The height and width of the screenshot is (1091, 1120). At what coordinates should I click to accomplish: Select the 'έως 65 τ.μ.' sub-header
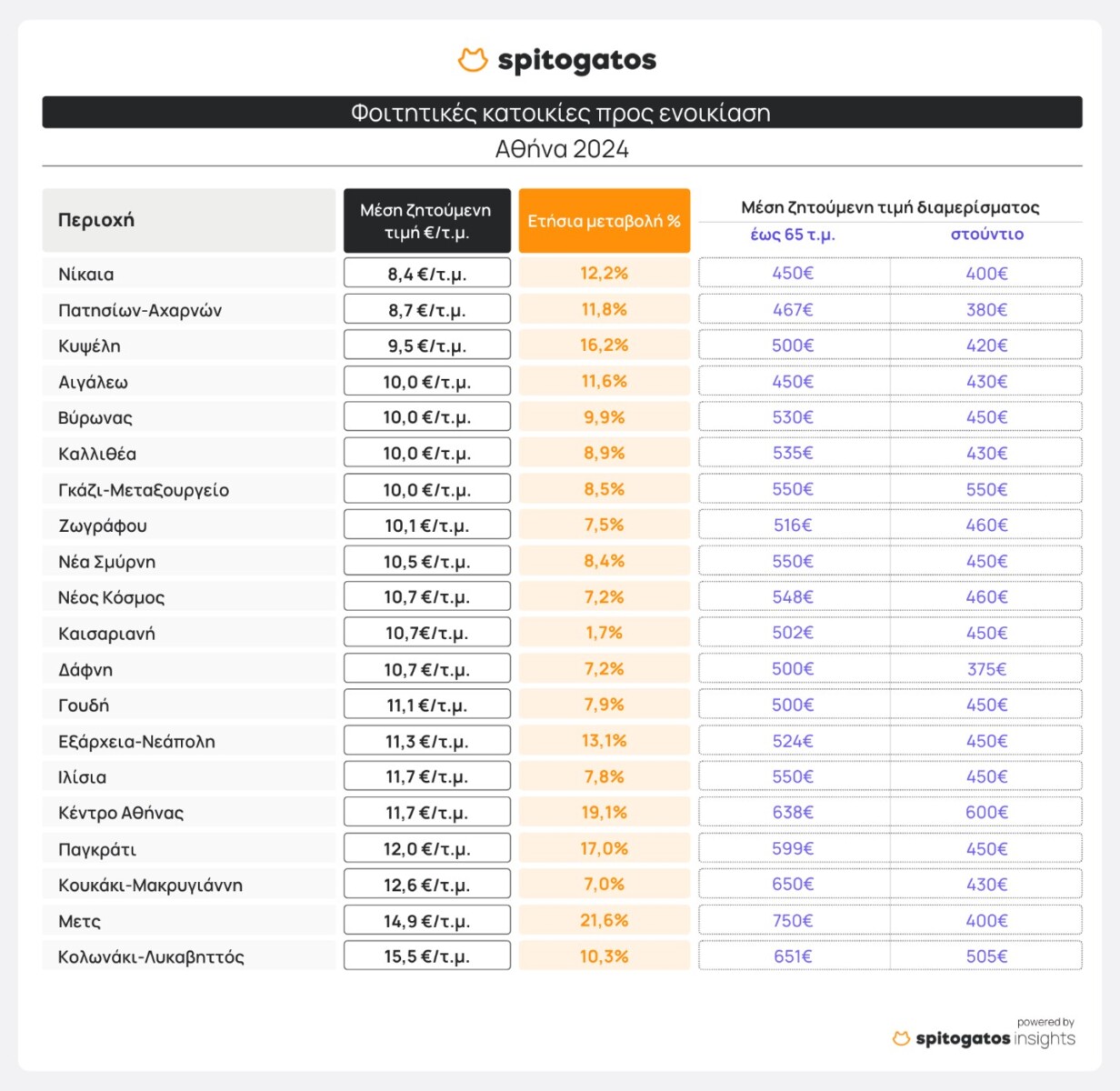(793, 235)
